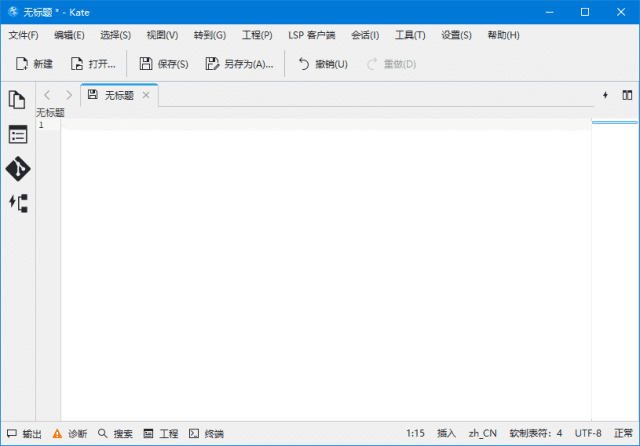Open the 软制表符 tab width selector

535,434
